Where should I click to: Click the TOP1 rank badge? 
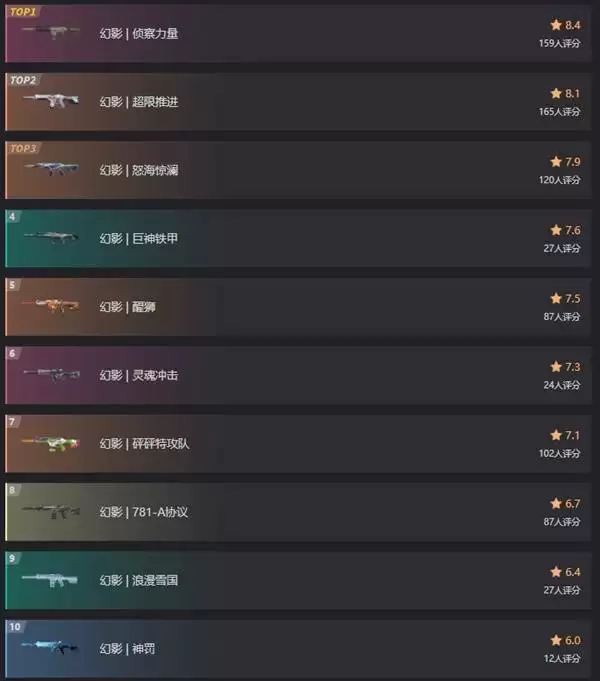[23, 12]
